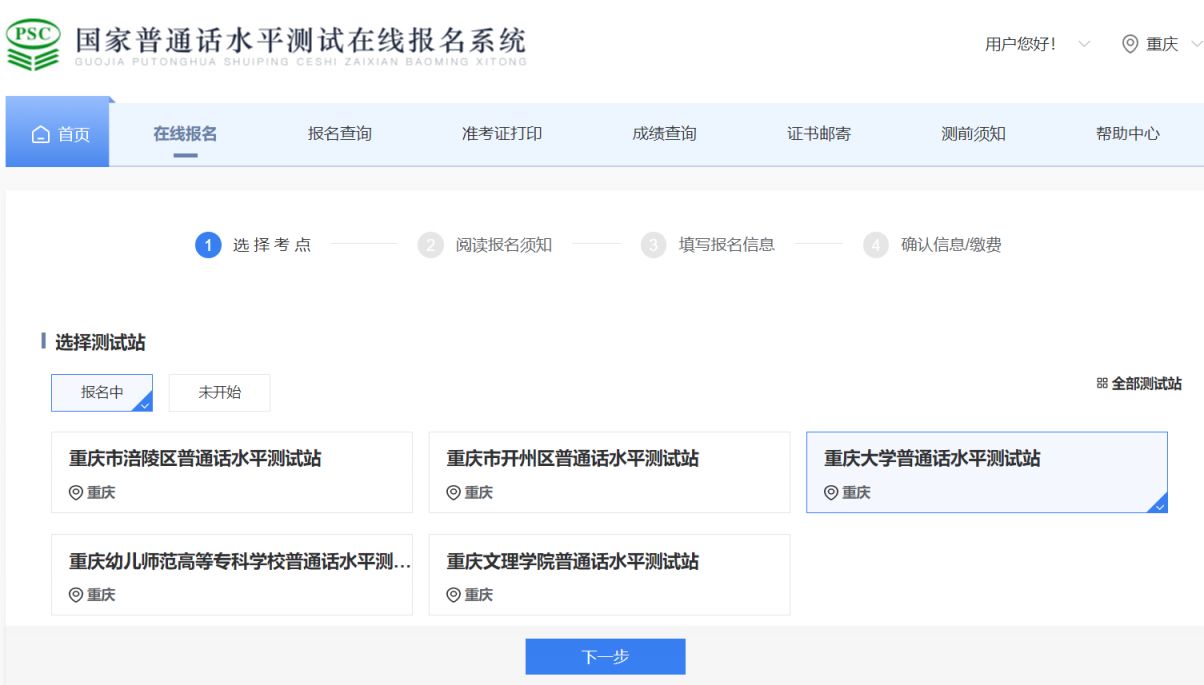1204x685 pixels.
Task: Click location pin in 重庆大学 test station card
Action: 831,492
